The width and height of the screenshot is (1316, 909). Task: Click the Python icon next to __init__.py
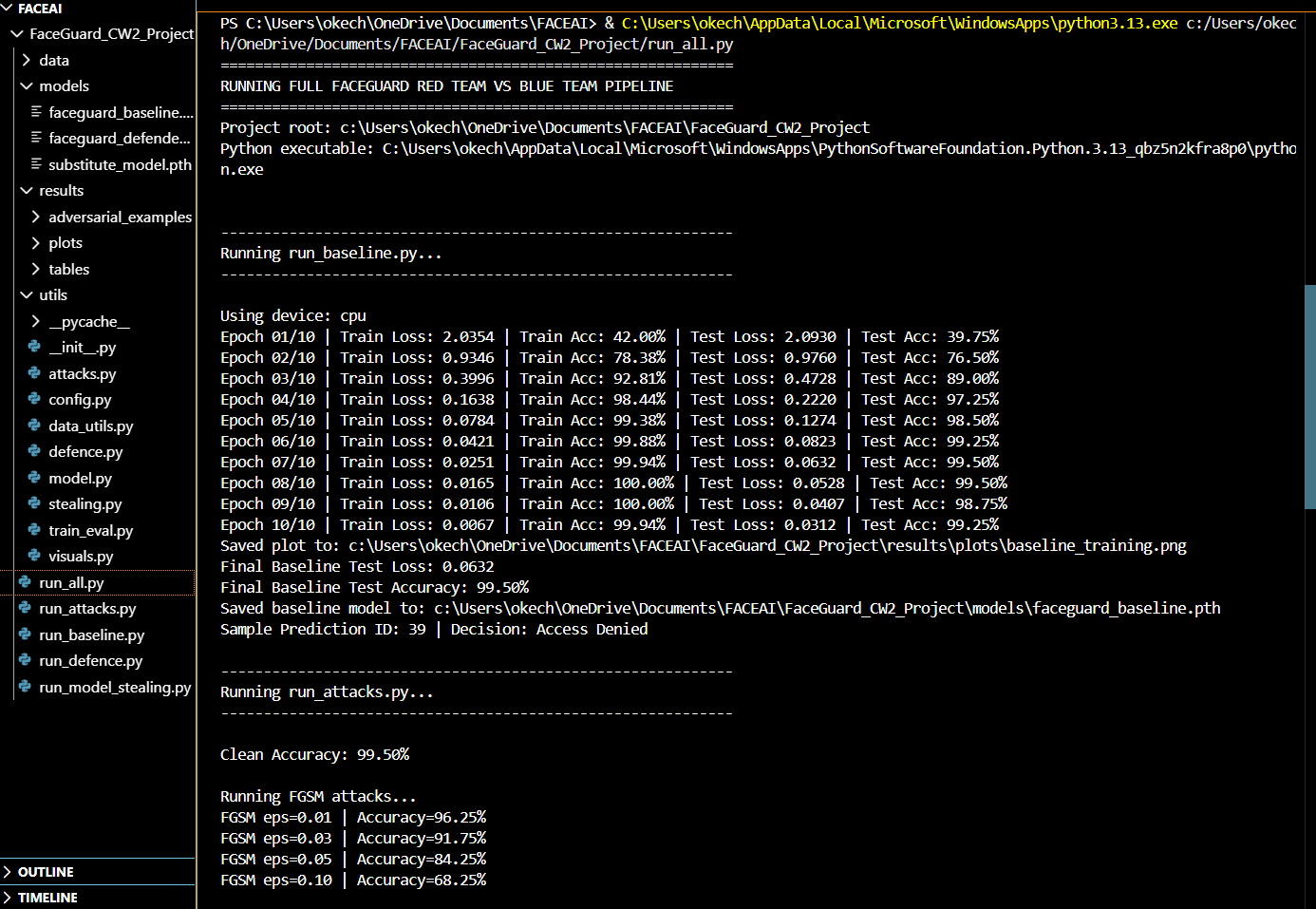click(35, 348)
